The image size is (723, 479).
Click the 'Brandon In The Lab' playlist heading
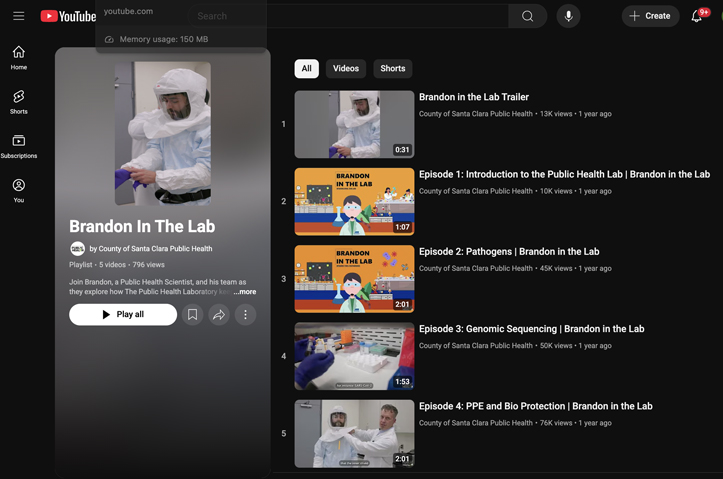(142, 226)
